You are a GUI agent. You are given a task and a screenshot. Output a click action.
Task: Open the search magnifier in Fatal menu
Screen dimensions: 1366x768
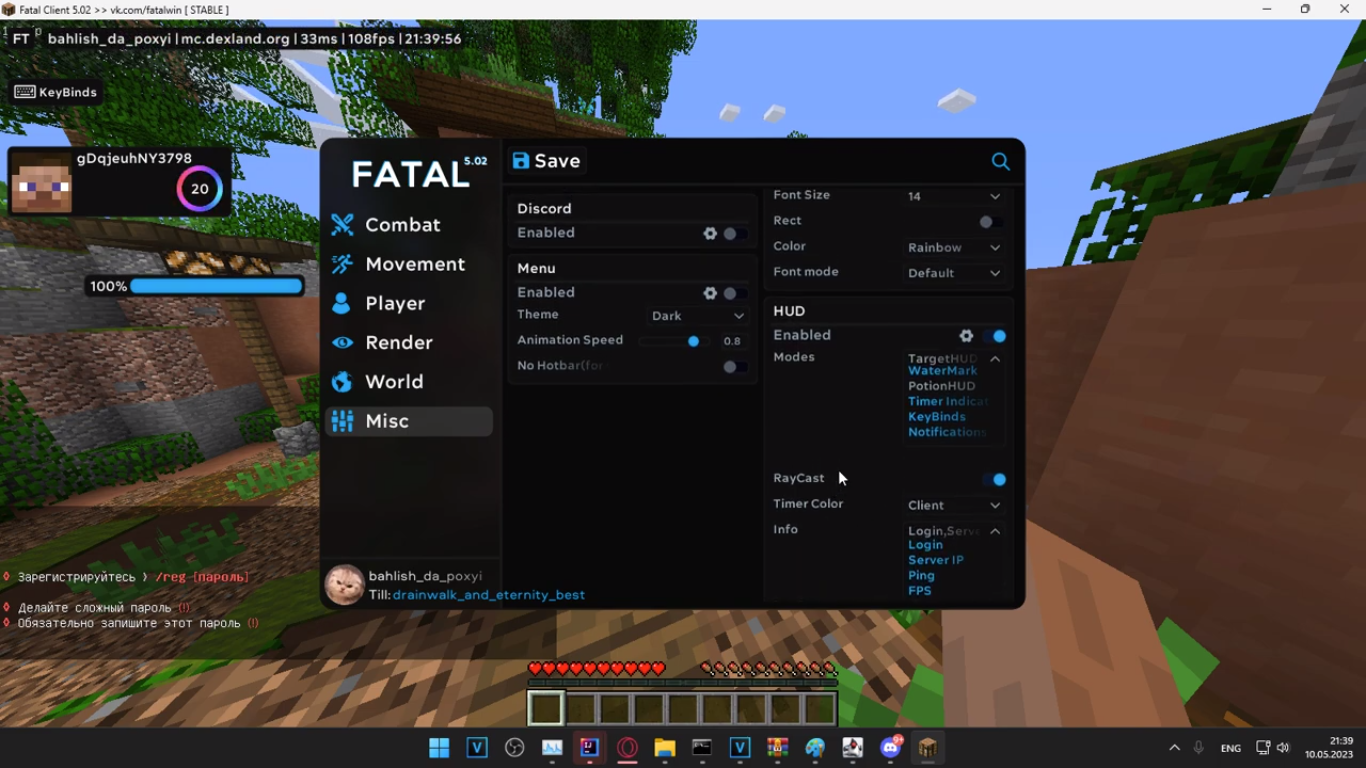tap(1000, 161)
